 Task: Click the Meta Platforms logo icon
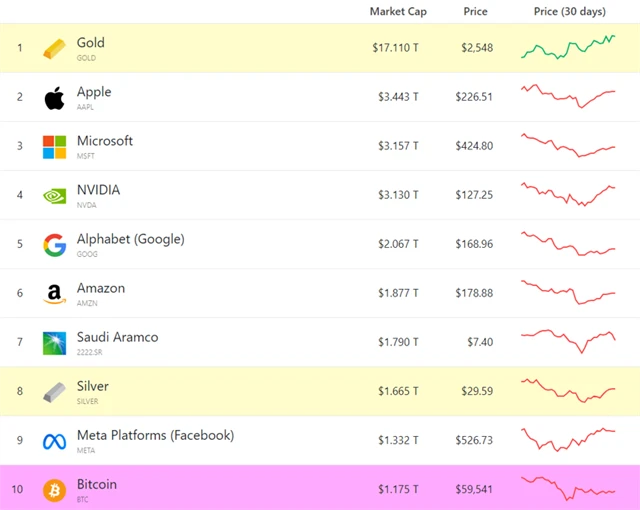click(x=54, y=441)
